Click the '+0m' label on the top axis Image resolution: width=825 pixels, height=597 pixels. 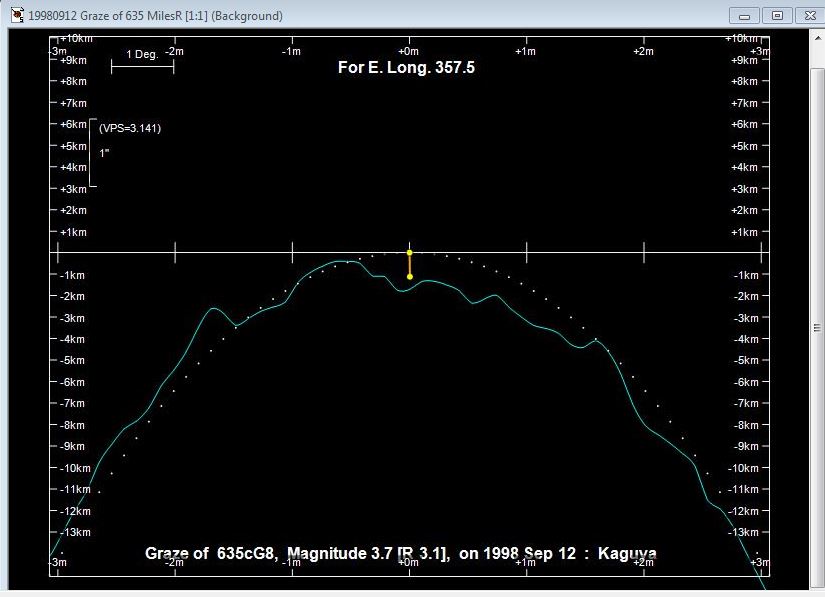coord(408,51)
